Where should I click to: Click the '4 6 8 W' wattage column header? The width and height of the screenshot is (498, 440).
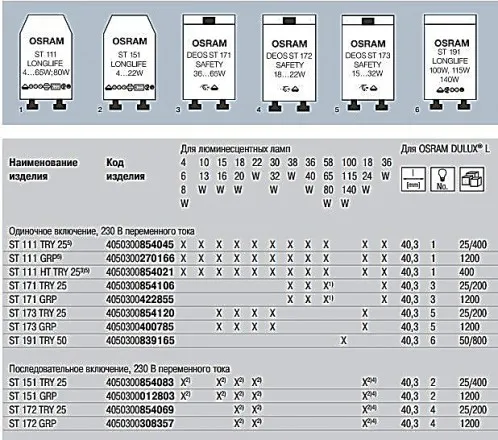[x=184, y=183]
